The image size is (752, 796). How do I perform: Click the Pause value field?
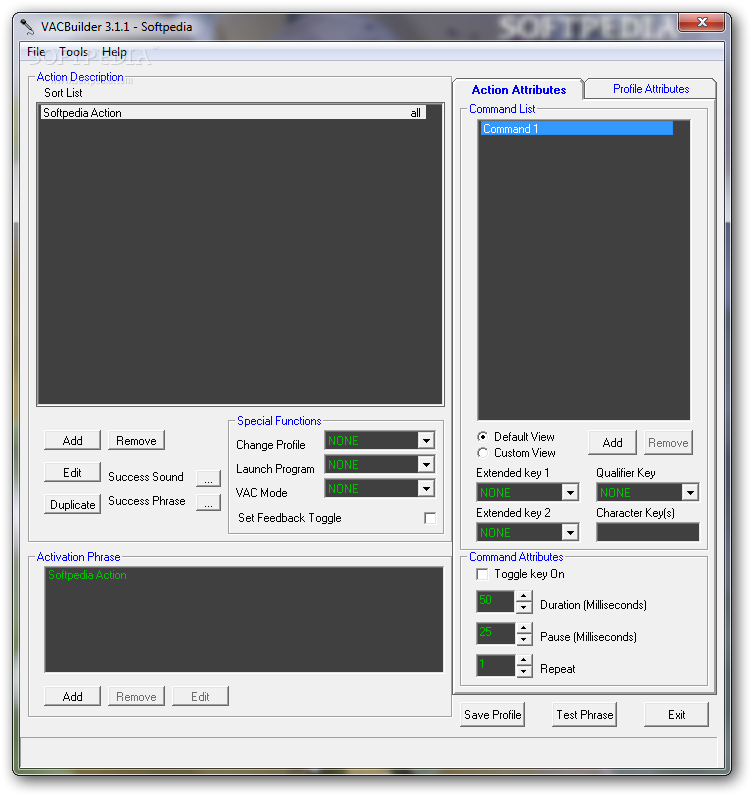(495, 633)
